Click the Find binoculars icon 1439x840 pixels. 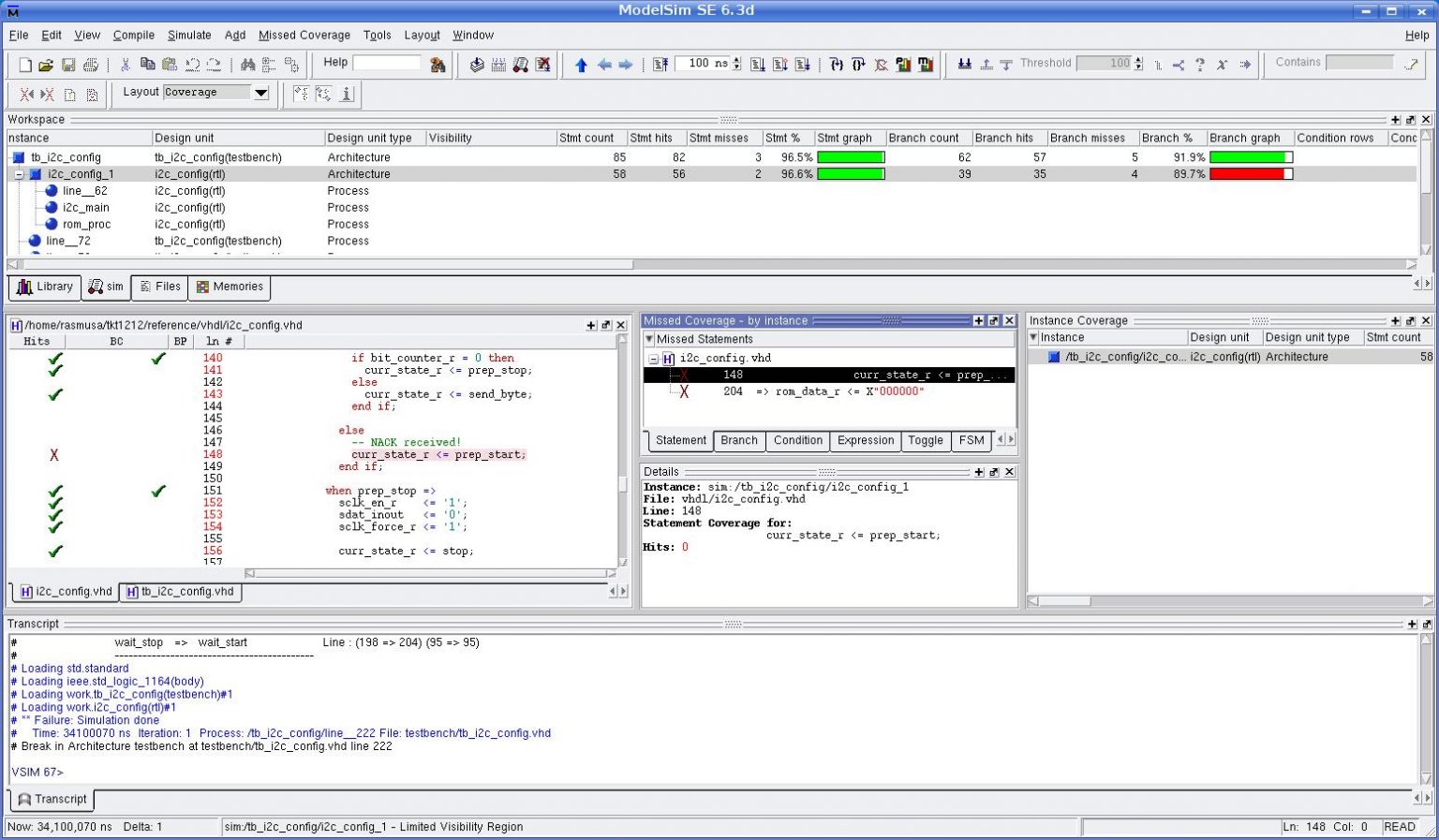pyautogui.click(x=247, y=65)
